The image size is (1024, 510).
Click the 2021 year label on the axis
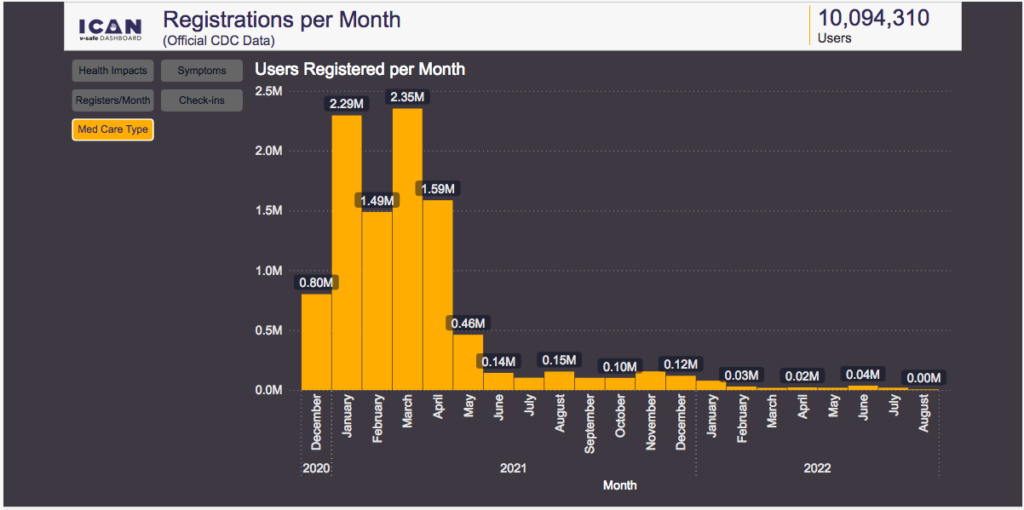click(x=513, y=467)
